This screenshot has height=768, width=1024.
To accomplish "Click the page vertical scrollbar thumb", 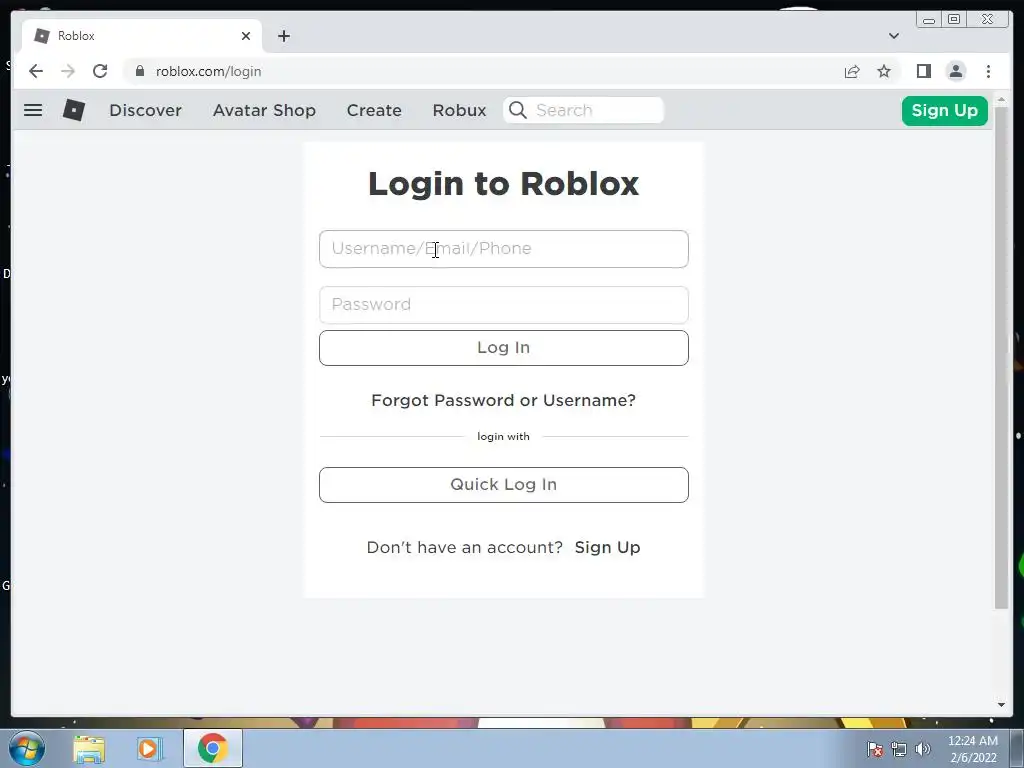I will coord(1001,359).
